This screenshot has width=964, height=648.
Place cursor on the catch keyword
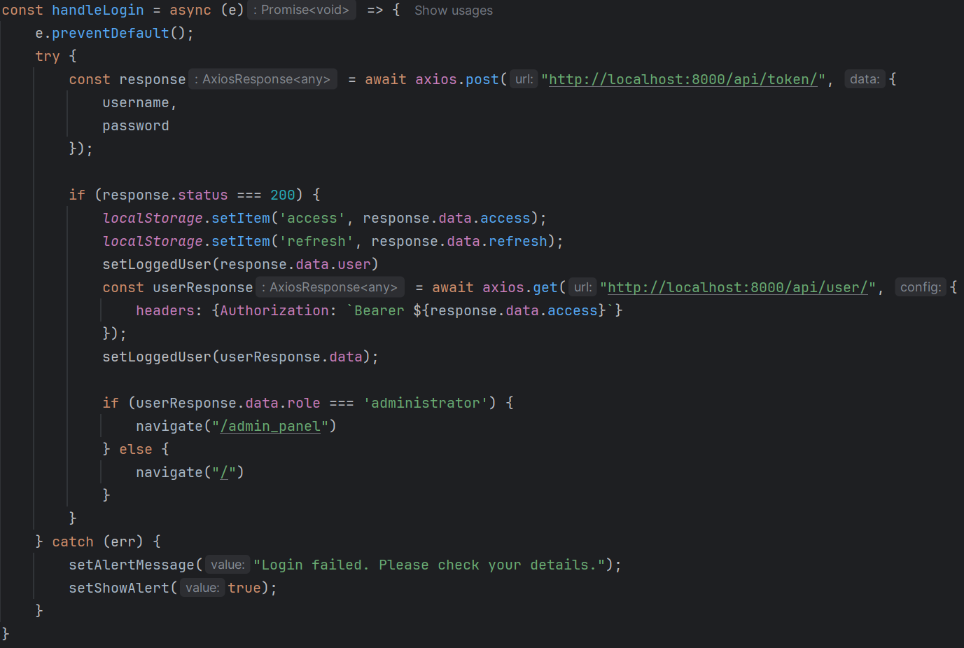pos(72,541)
